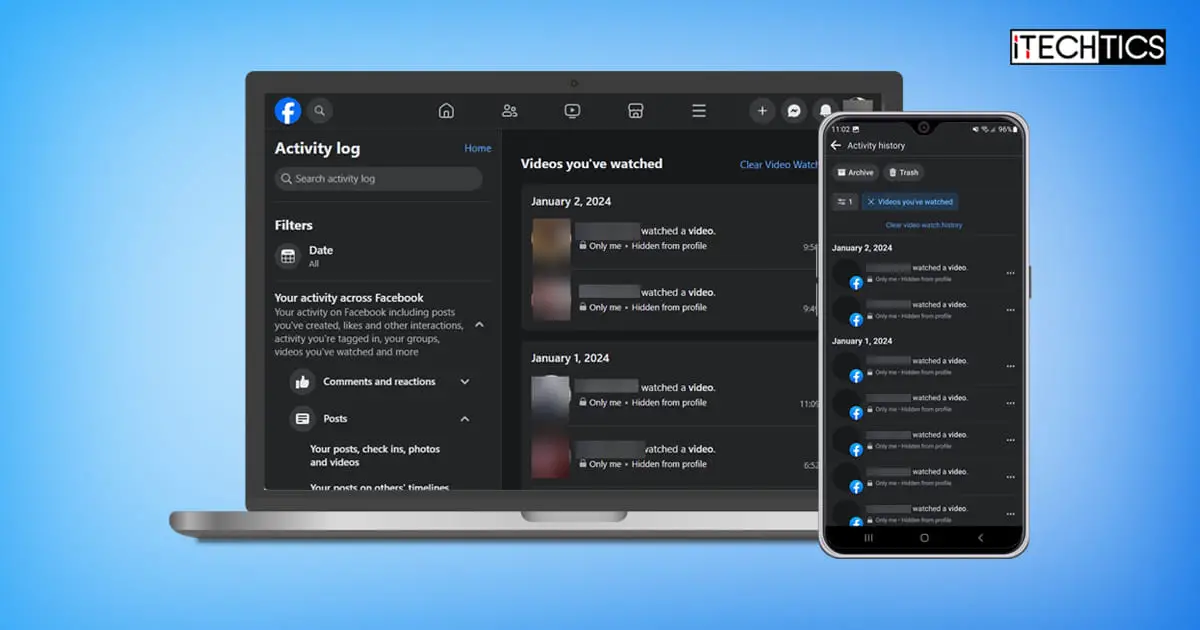Remove the Videos you've watched filter chip
1200x630 pixels.
pos(871,202)
